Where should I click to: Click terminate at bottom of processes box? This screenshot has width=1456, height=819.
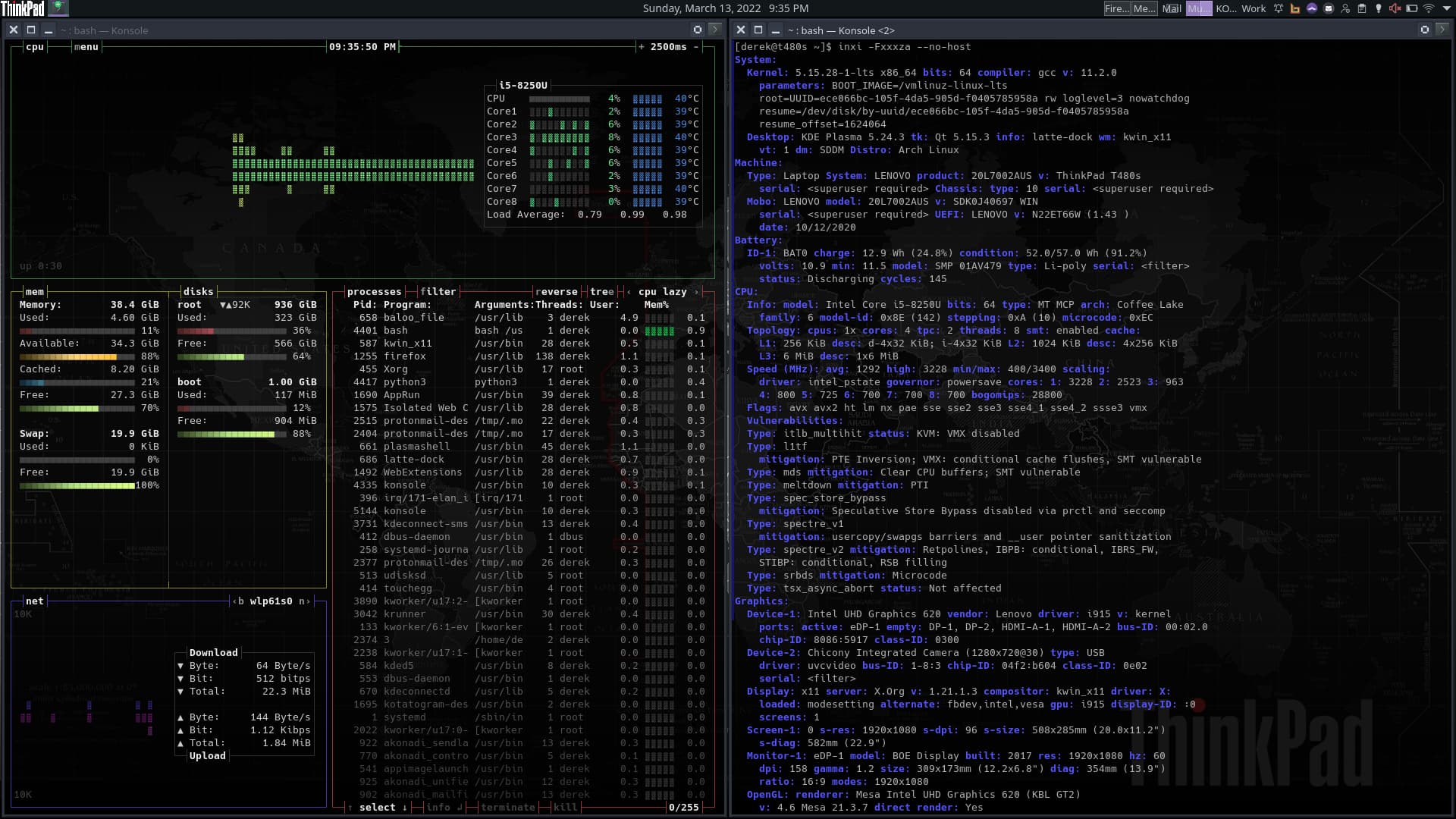click(508, 808)
